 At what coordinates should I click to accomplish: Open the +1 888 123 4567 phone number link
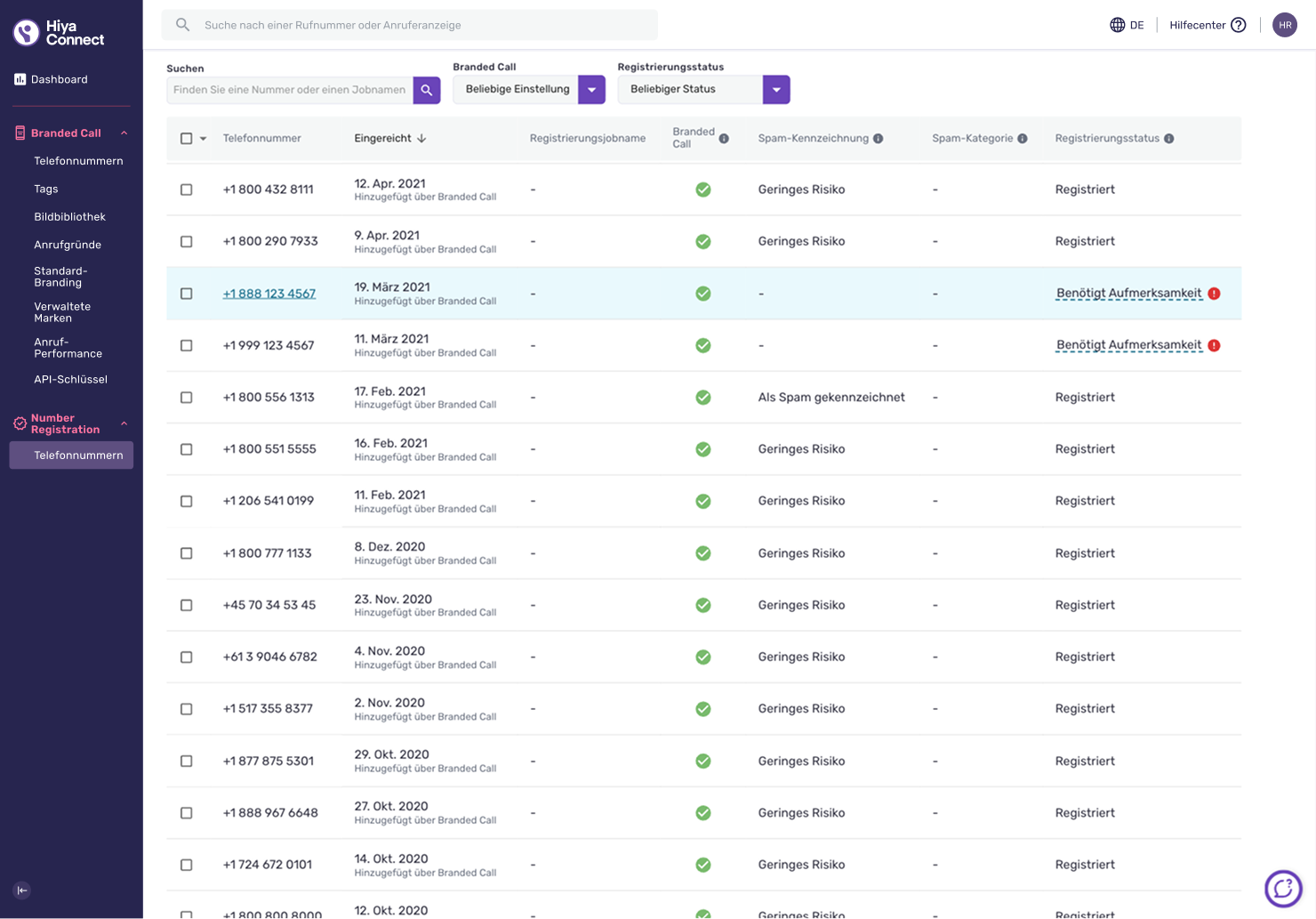tap(269, 294)
